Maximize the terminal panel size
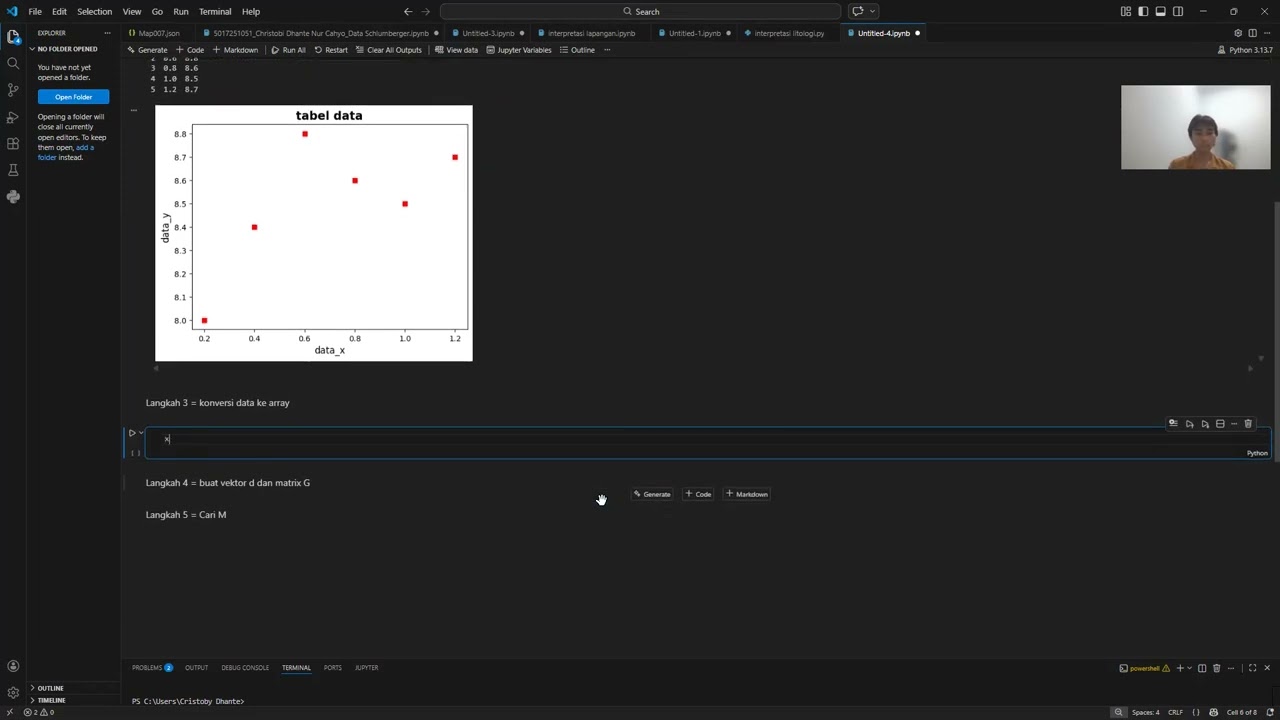The height and width of the screenshot is (720, 1280). coord(1252,668)
